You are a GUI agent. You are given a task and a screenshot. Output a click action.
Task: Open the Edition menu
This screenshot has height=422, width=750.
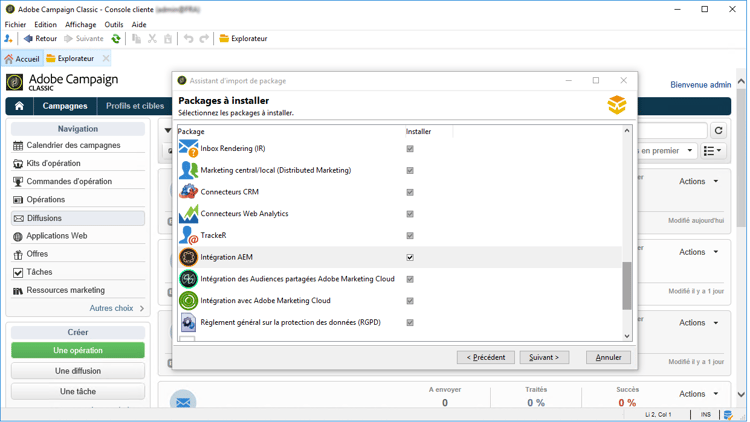click(45, 24)
